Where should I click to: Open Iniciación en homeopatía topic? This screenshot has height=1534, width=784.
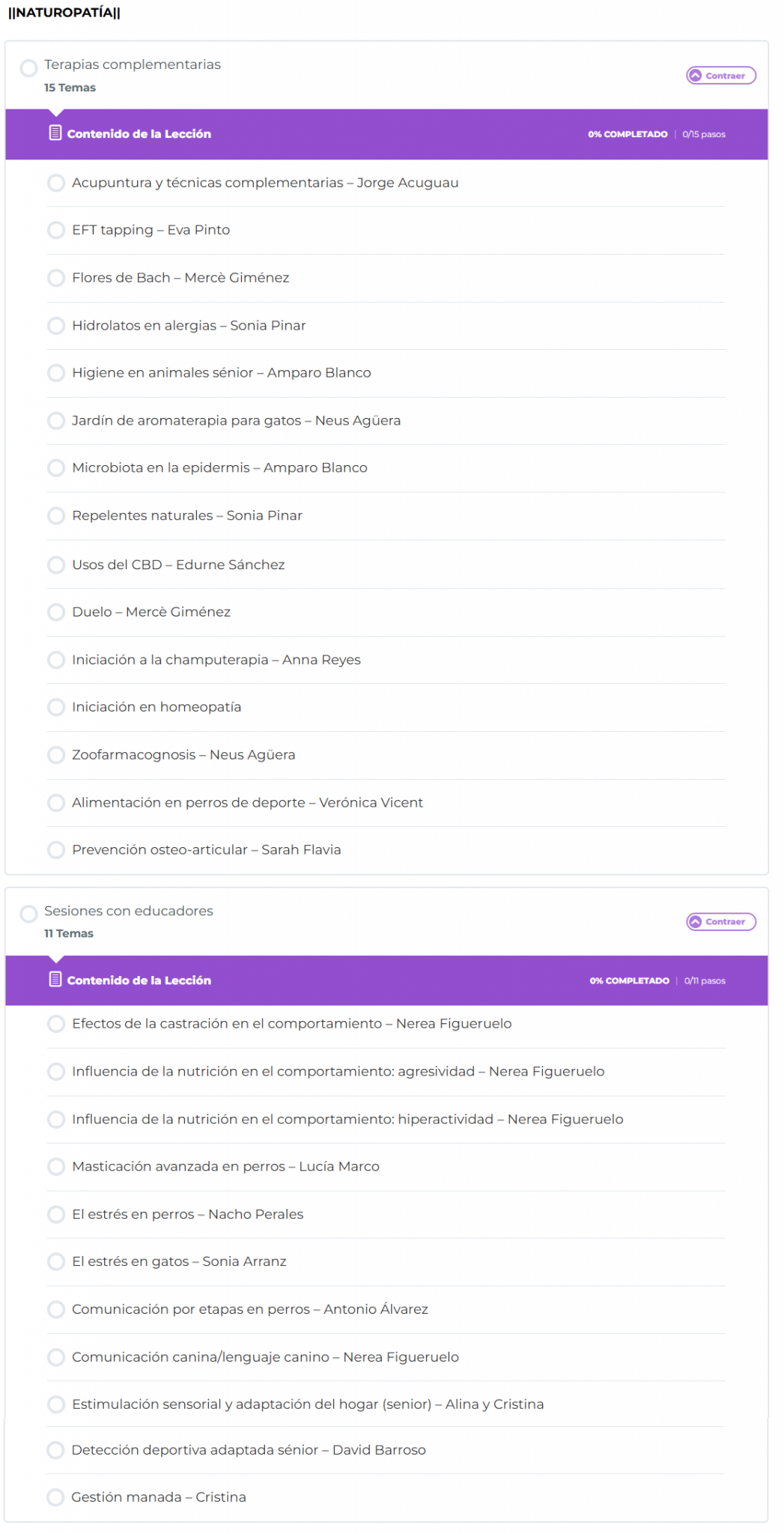click(157, 707)
